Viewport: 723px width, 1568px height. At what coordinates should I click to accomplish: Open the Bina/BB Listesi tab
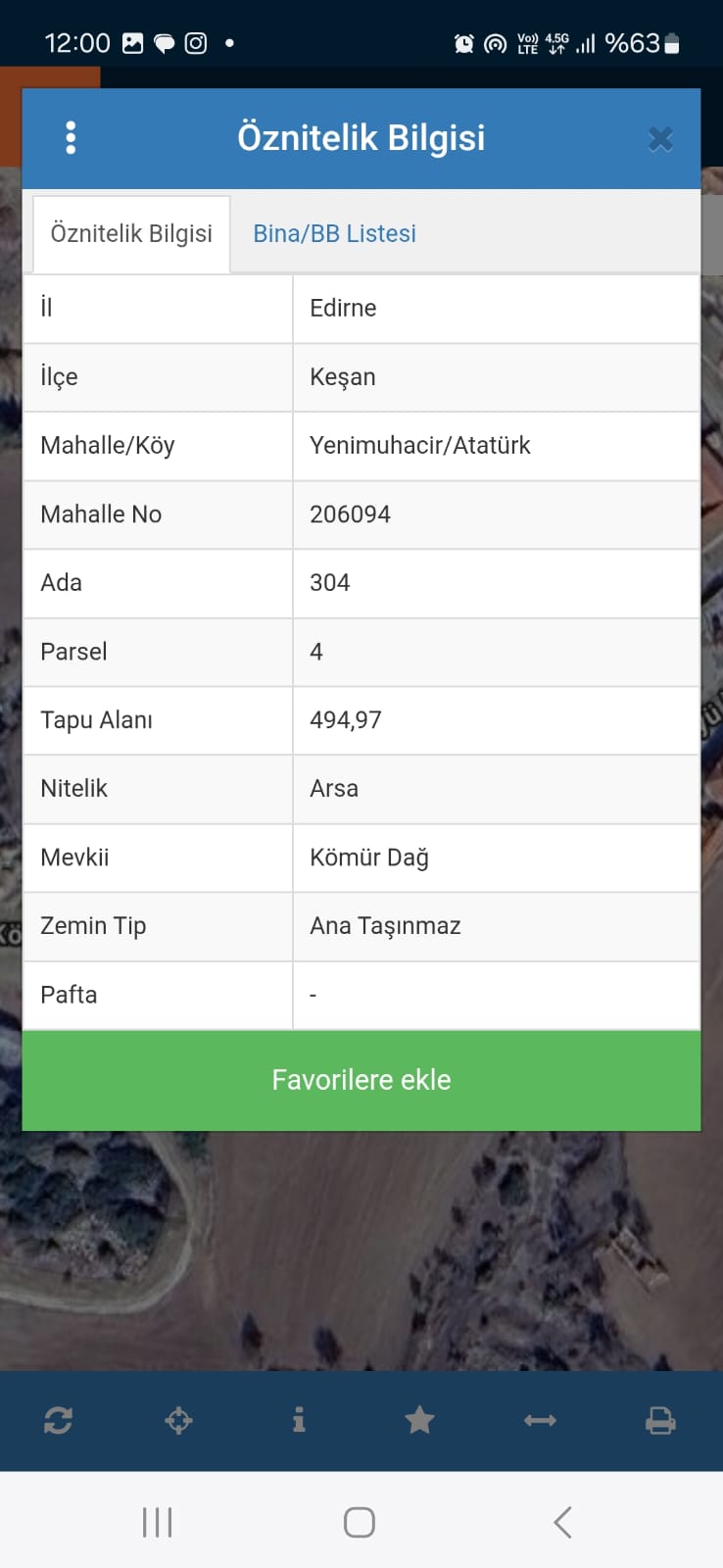click(x=334, y=234)
